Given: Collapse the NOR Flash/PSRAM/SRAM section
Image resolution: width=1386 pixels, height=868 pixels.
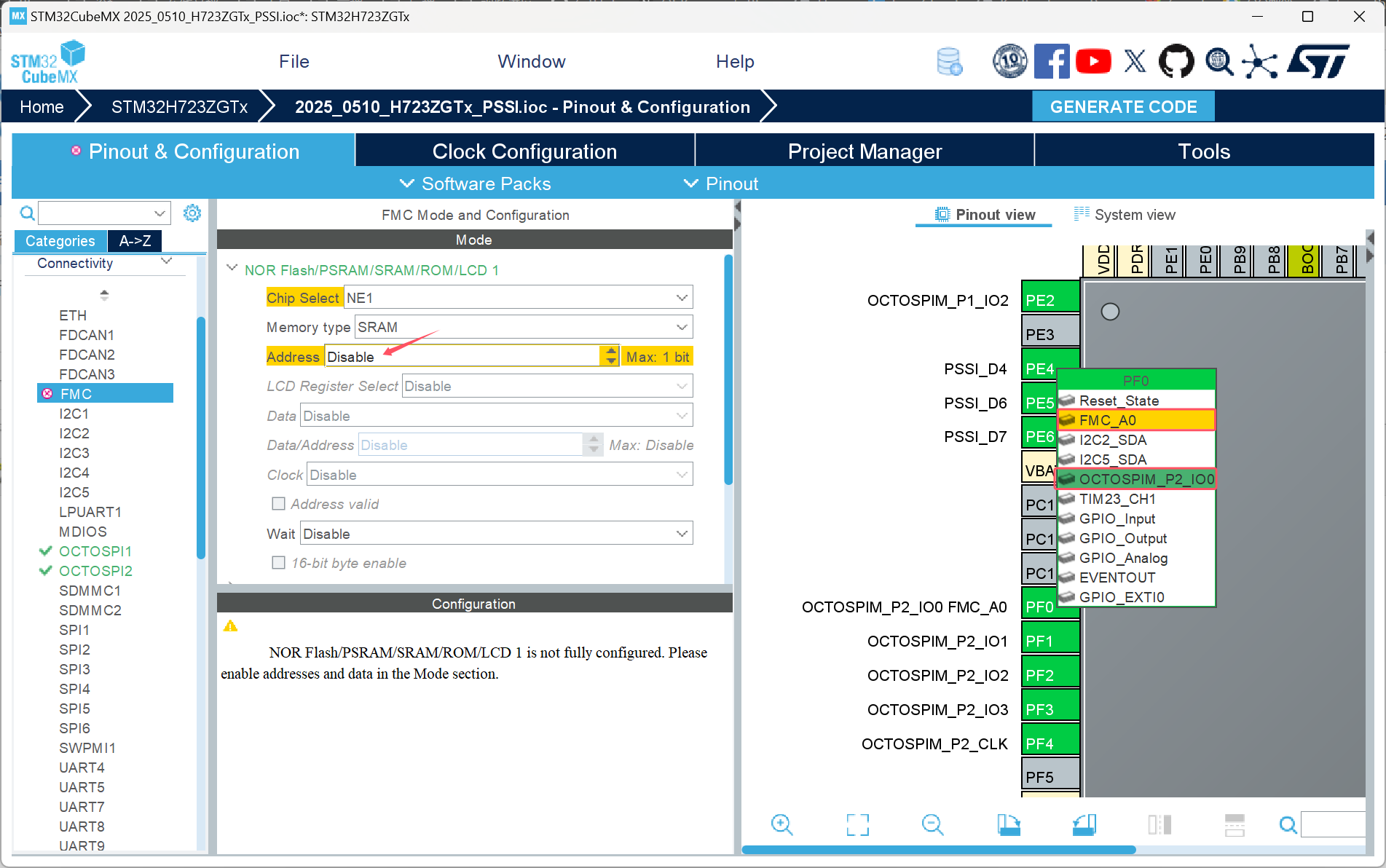Looking at the screenshot, I should 232,268.
